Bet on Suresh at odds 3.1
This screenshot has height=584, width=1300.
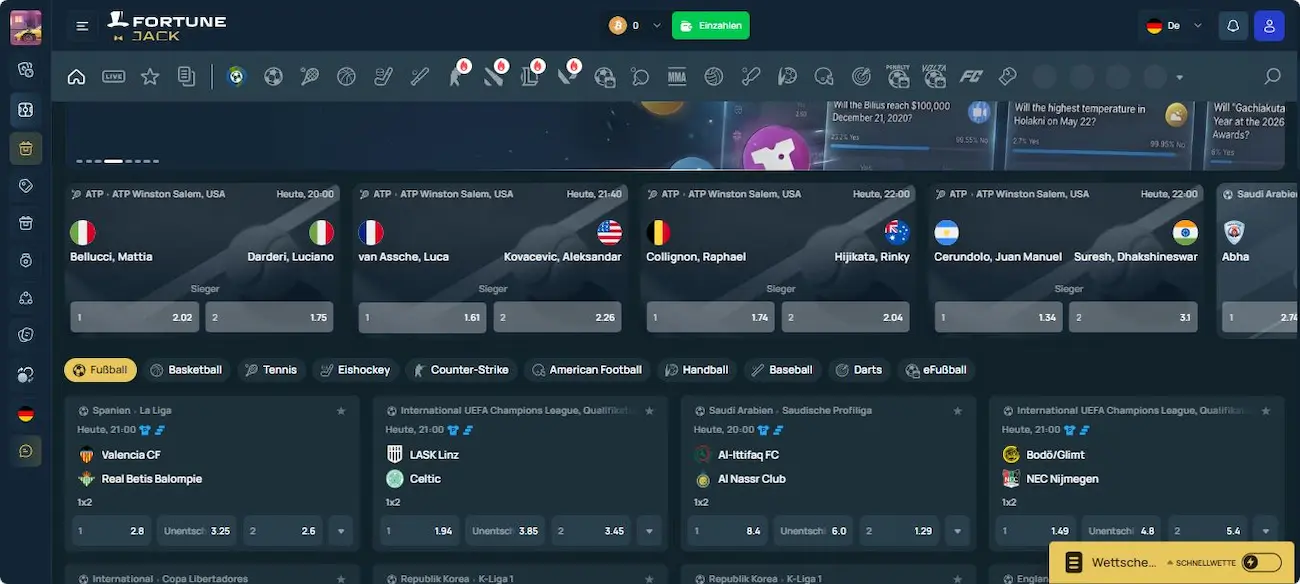pos(1133,317)
